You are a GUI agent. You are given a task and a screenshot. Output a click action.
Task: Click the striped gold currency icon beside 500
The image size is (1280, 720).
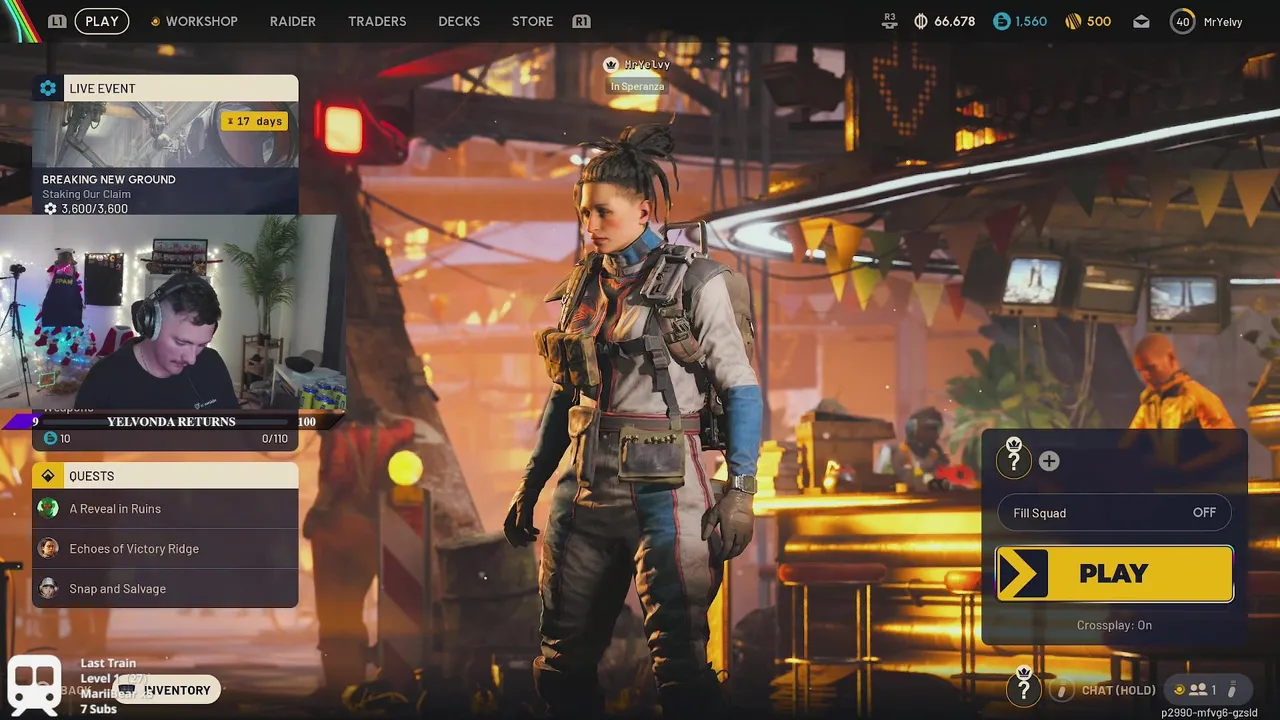point(1073,21)
